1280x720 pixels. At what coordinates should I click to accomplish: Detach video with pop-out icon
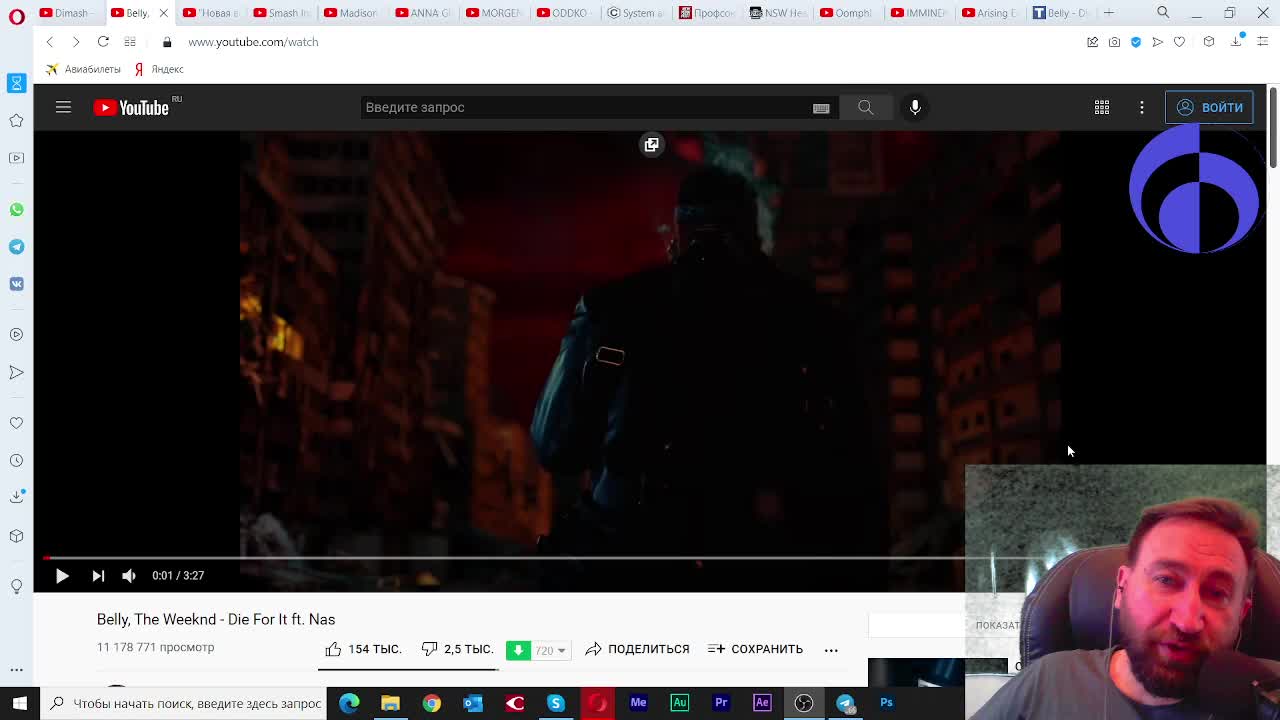(x=651, y=145)
